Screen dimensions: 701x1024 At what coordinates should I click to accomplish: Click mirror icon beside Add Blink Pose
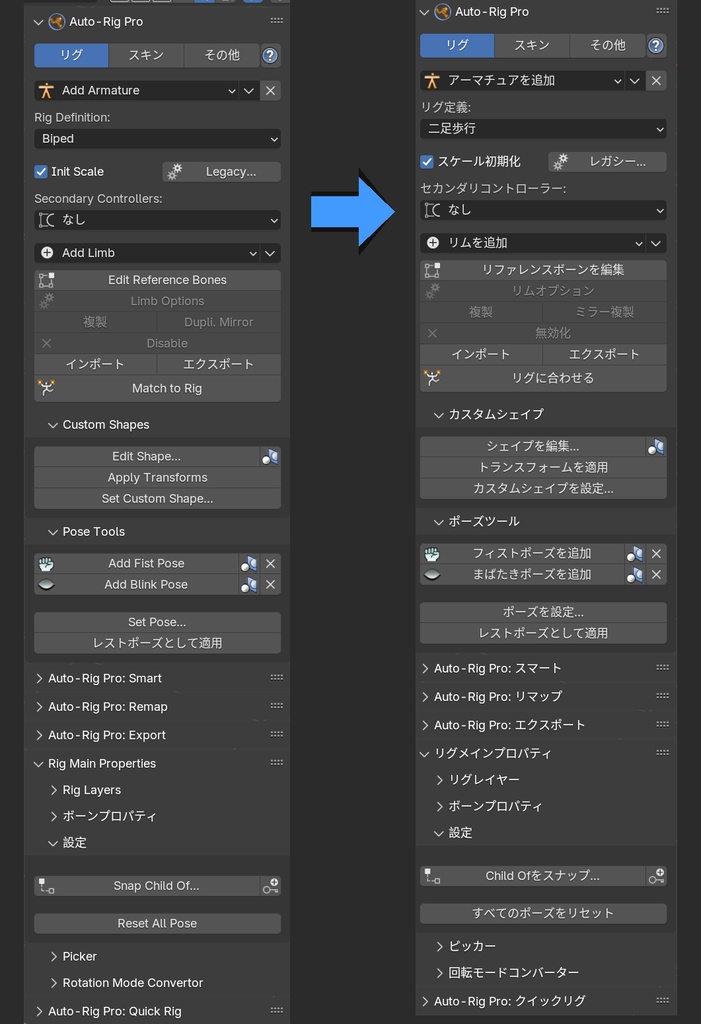tap(248, 584)
